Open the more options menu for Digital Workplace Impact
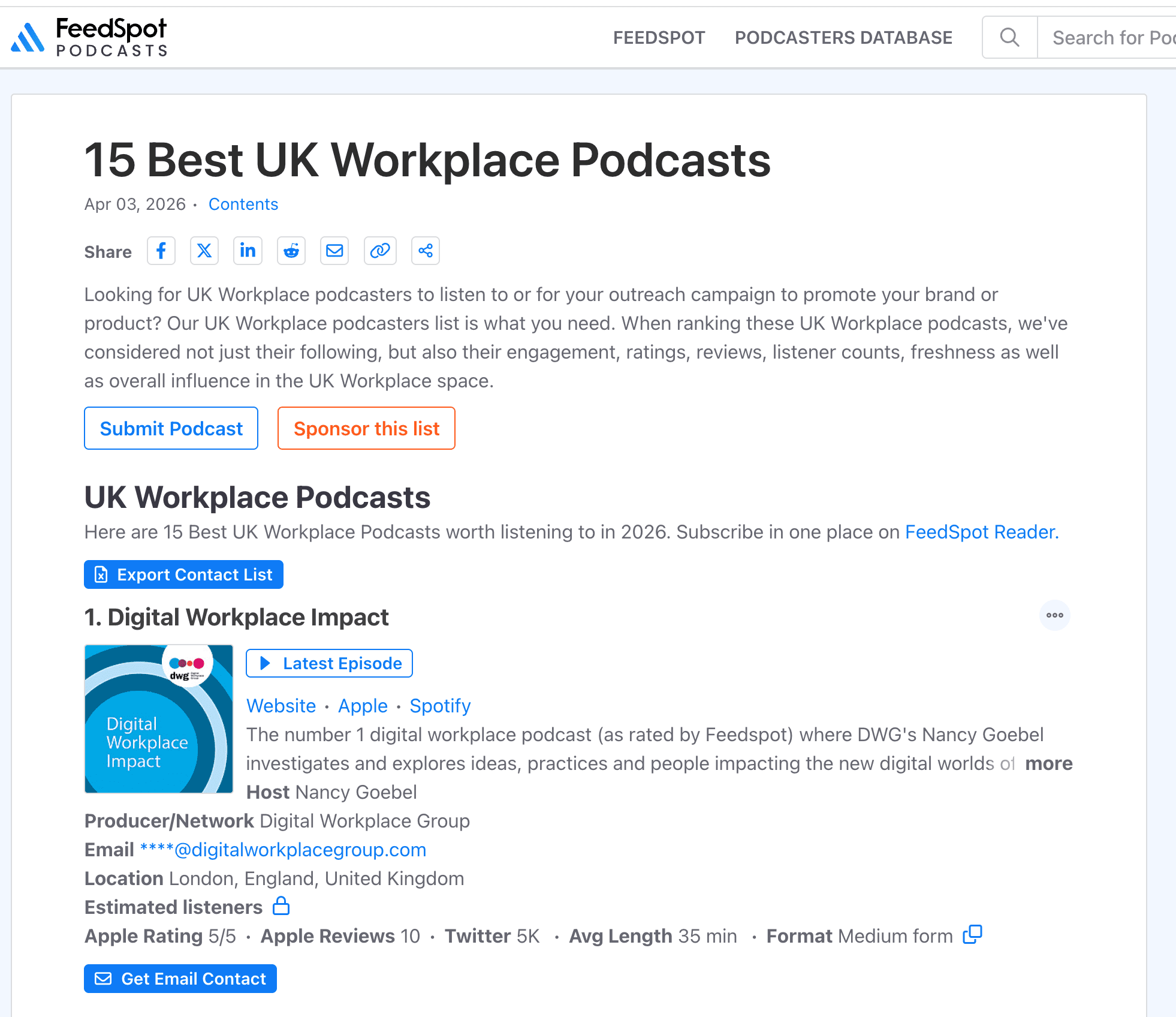The height and width of the screenshot is (1017, 1176). [x=1055, y=615]
